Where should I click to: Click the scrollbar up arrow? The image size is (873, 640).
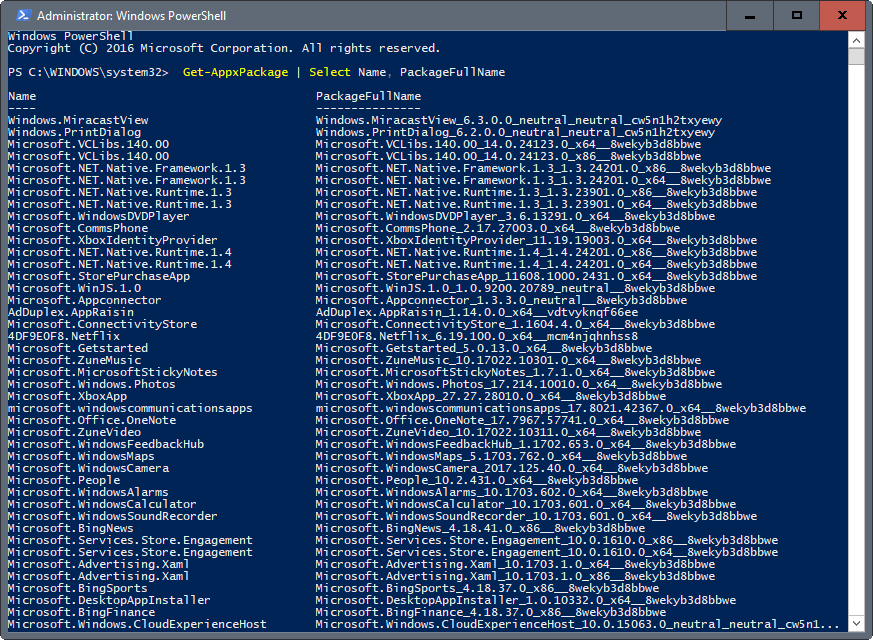click(856, 39)
